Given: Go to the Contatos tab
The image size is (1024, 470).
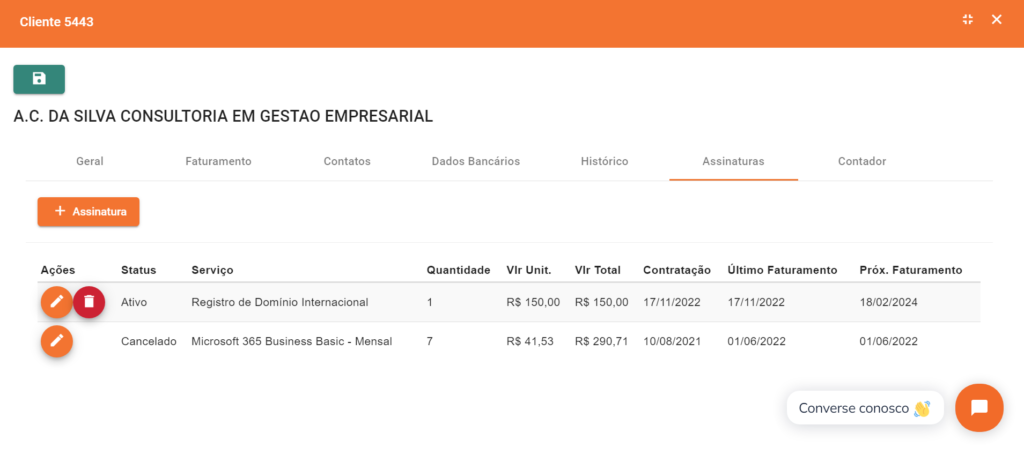Looking at the screenshot, I should coord(347,161).
